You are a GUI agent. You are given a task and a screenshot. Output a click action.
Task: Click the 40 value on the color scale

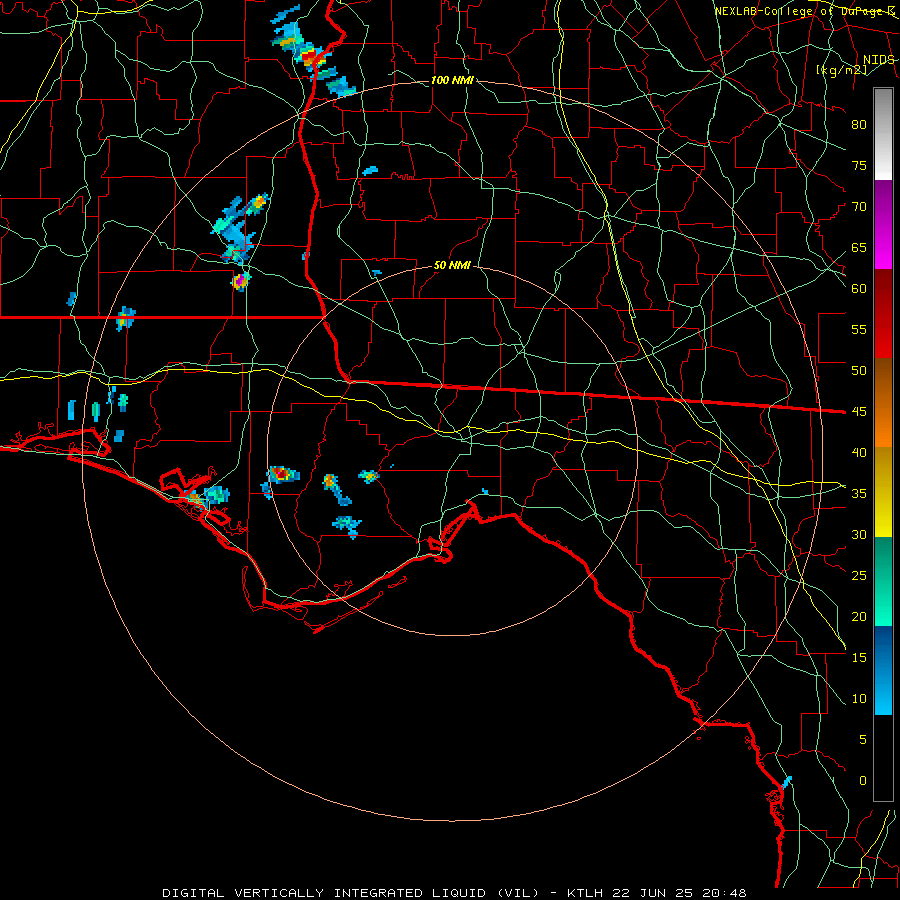click(859, 453)
